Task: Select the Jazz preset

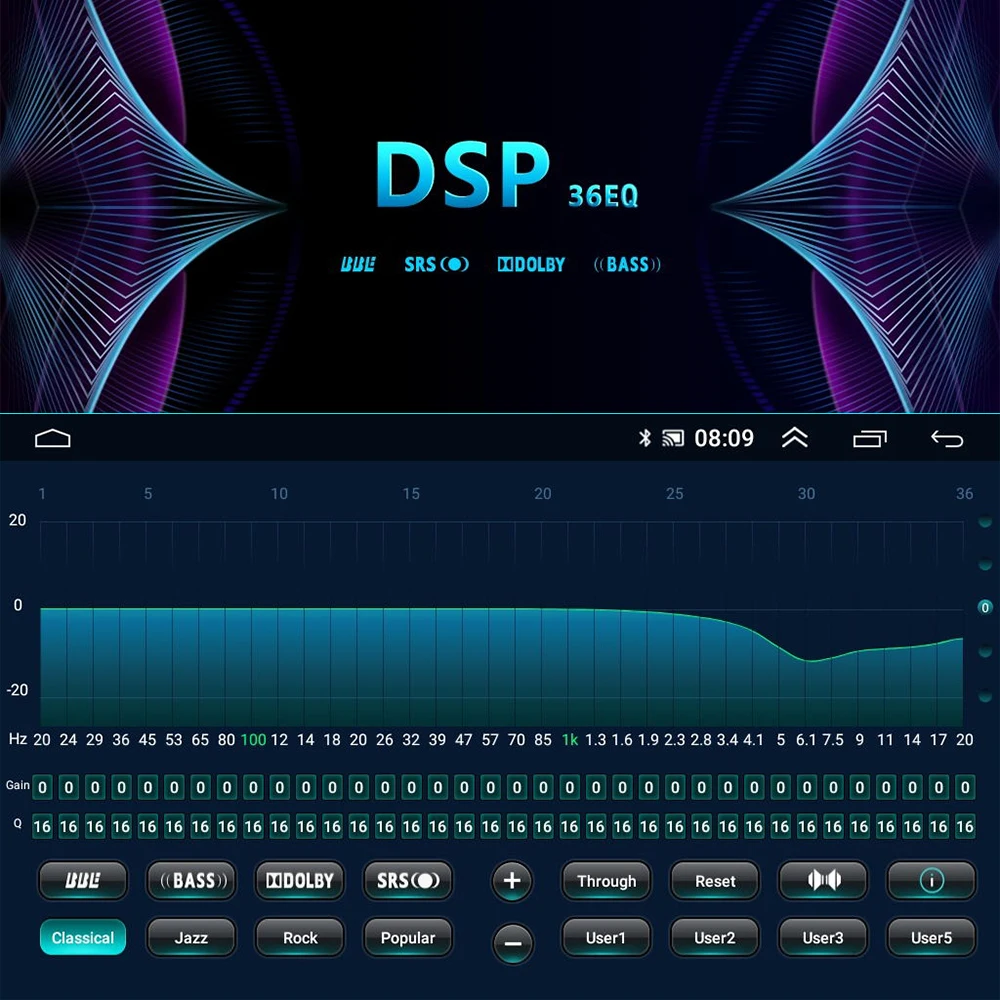Action: [x=191, y=938]
